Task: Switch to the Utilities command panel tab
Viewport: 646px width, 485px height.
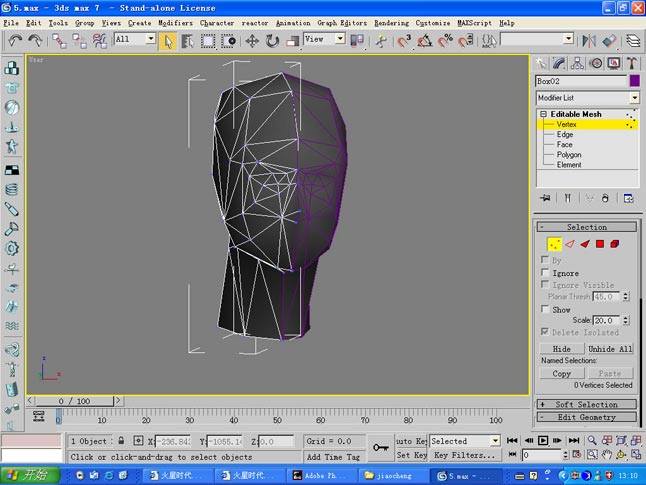Action: (632, 63)
